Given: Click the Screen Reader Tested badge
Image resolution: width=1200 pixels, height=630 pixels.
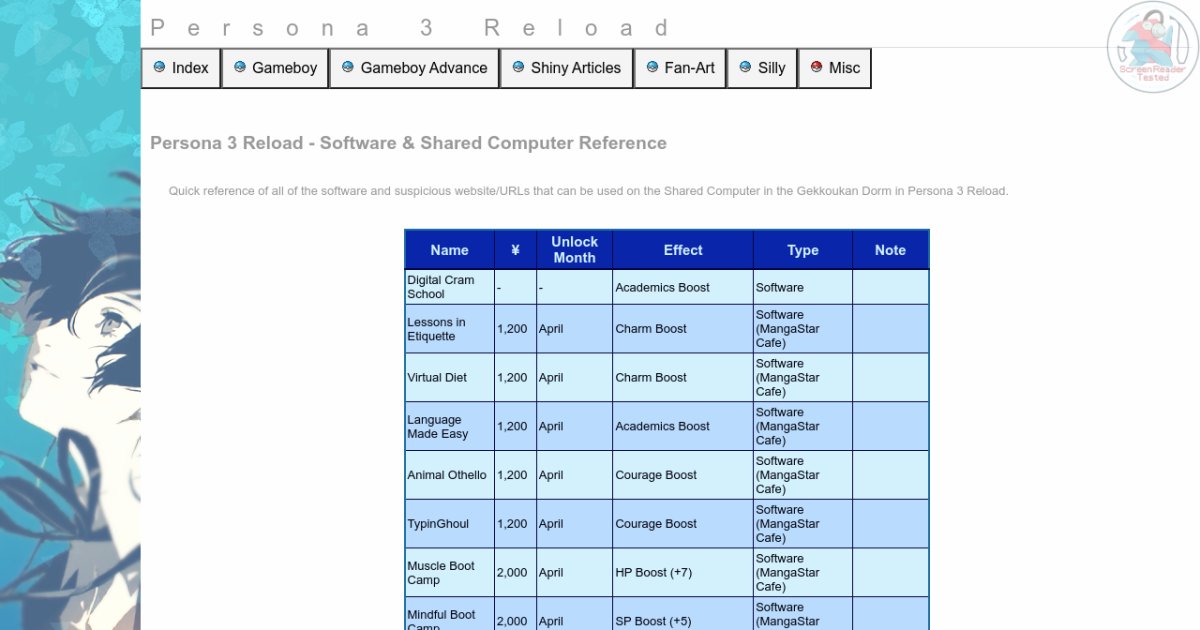Looking at the screenshot, I should pyautogui.click(x=1152, y=47).
